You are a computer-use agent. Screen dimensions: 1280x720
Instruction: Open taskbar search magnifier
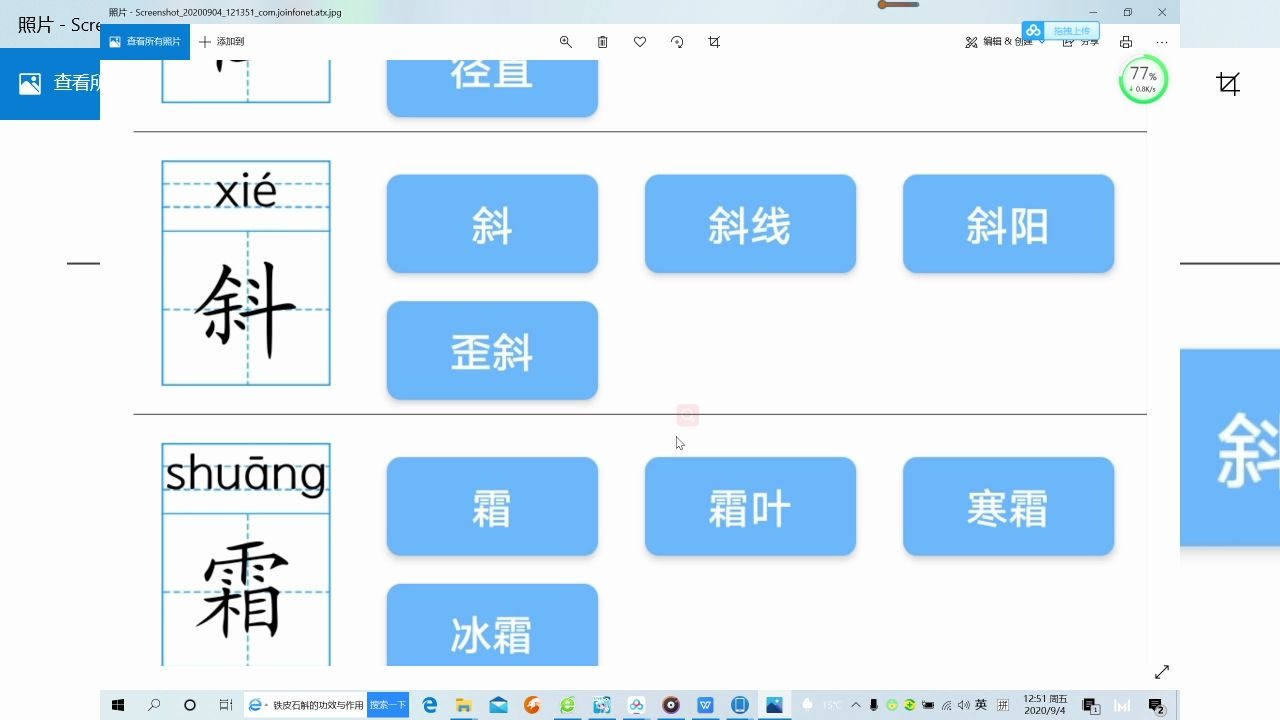154,705
